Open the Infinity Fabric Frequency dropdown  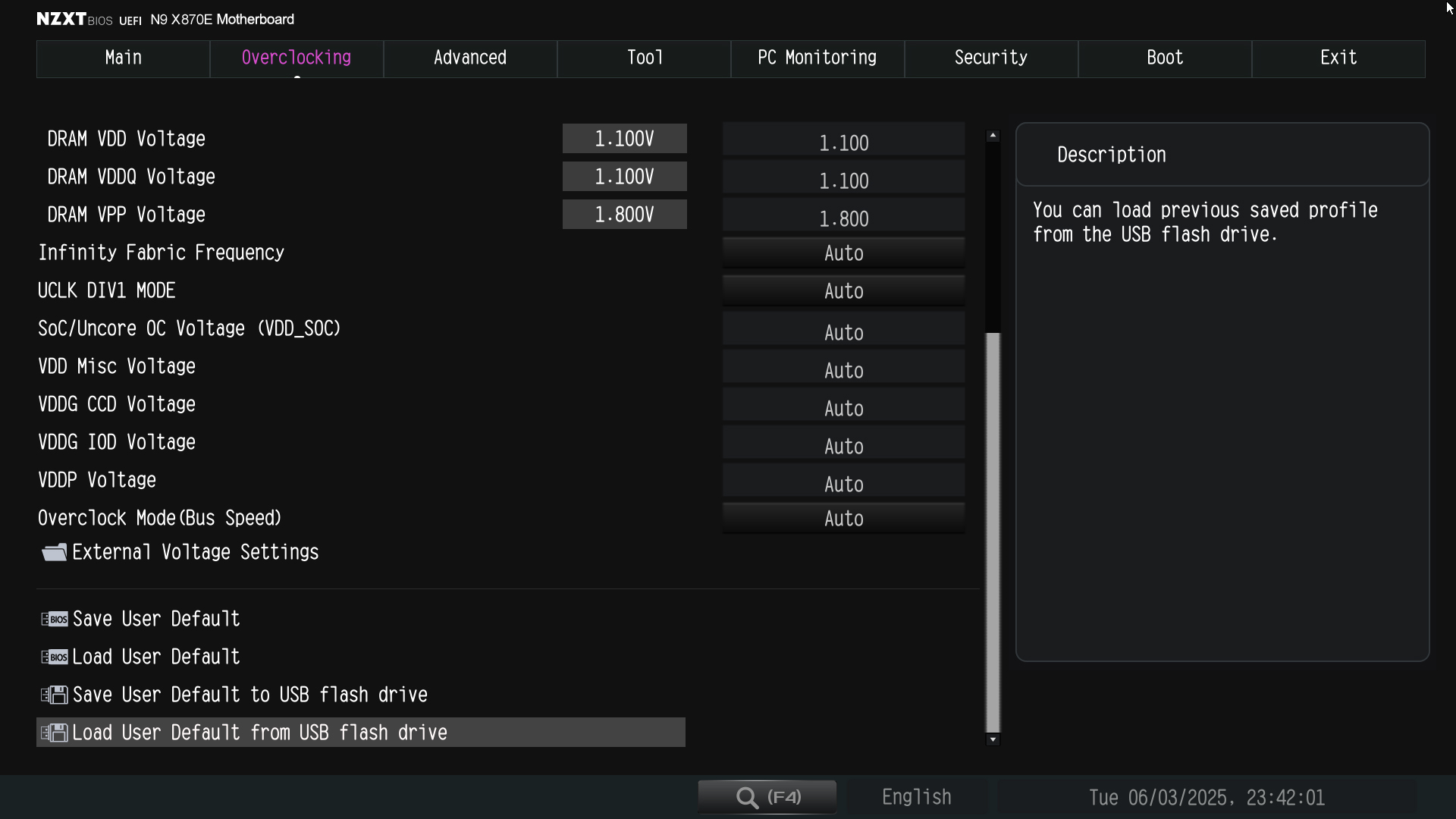point(843,253)
